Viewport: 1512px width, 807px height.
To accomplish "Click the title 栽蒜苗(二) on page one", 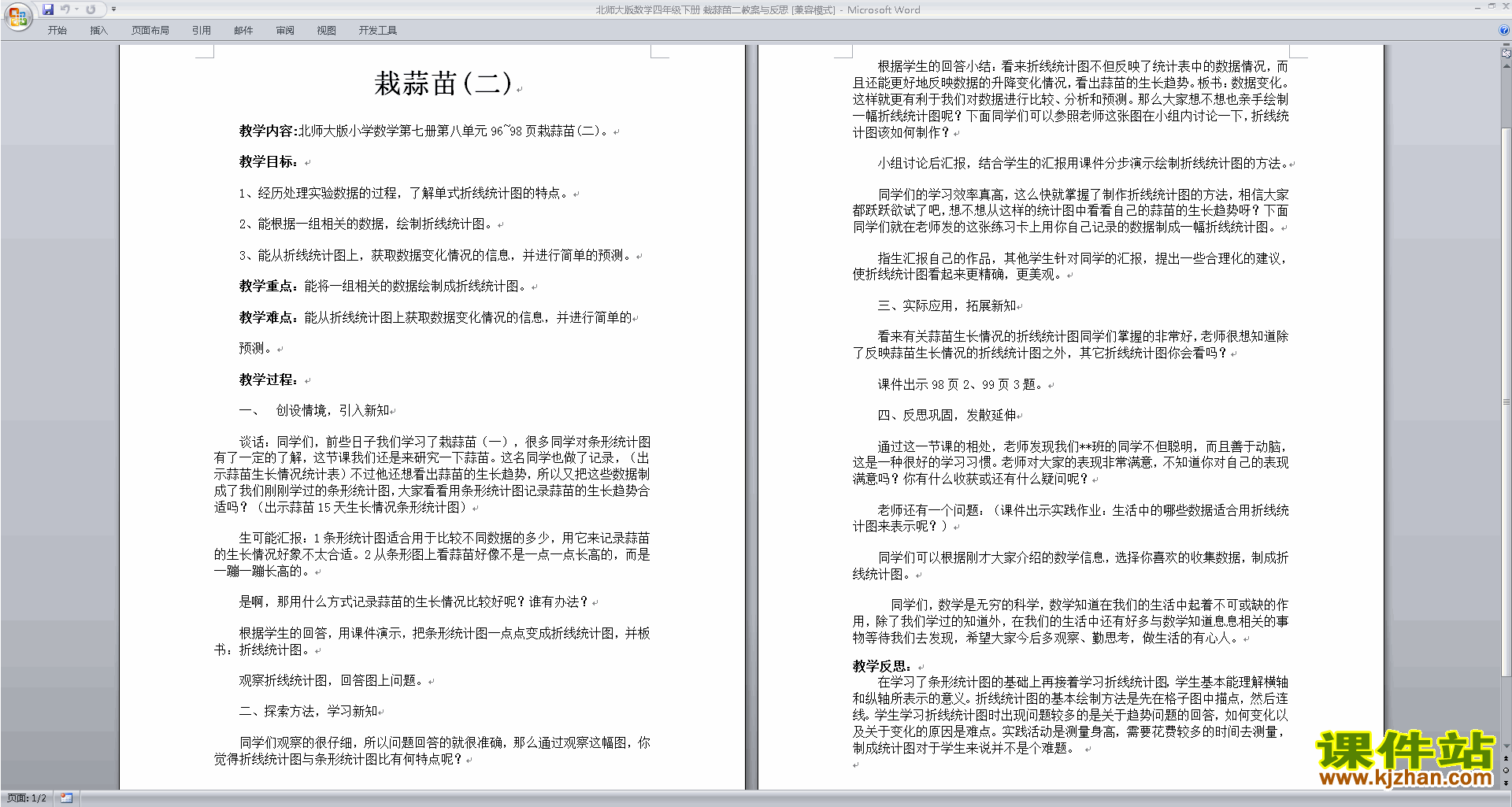I will pos(443,83).
